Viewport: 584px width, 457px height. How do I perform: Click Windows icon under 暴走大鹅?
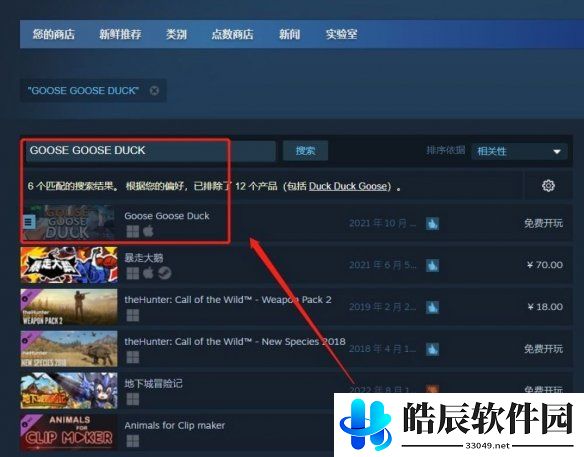coord(133,273)
